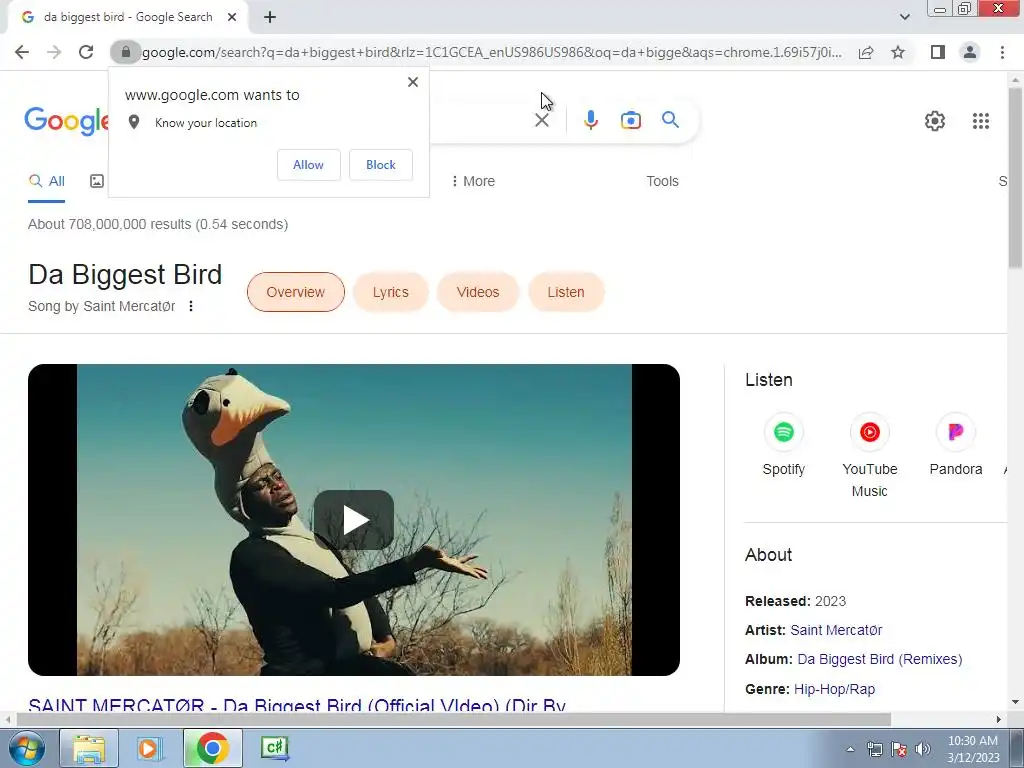Start voice search with the microphone icon
The width and height of the screenshot is (1024, 768).
tap(590, 120)
